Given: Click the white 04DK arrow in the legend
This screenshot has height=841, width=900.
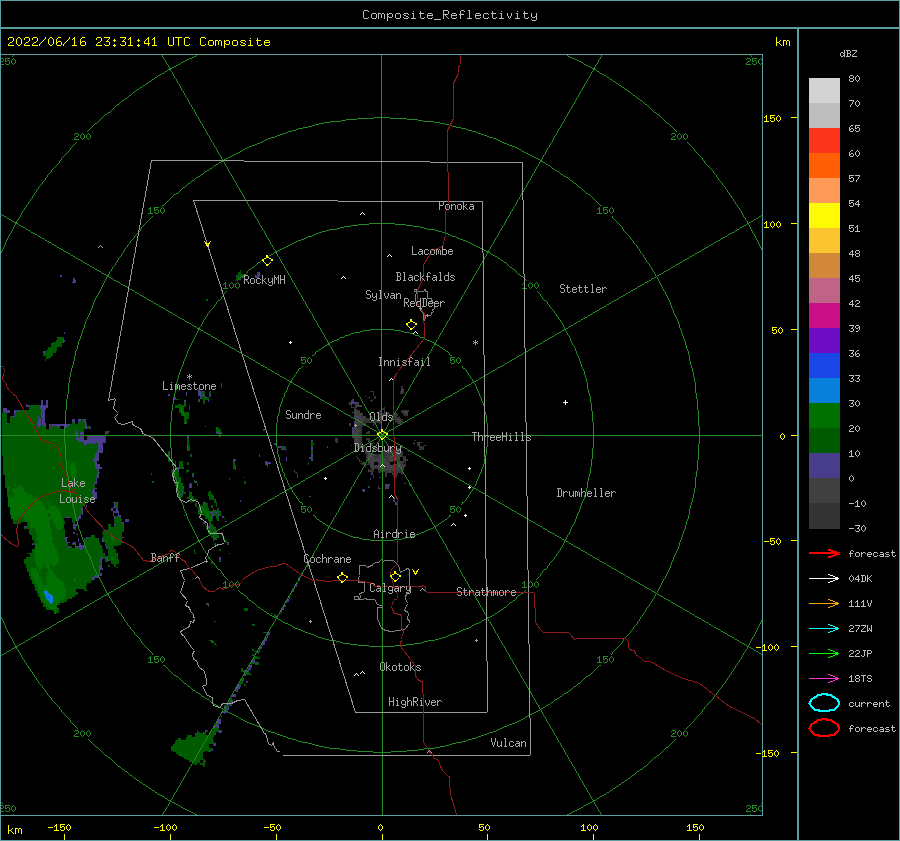Looking at the screenshot, I should (824, 579).
